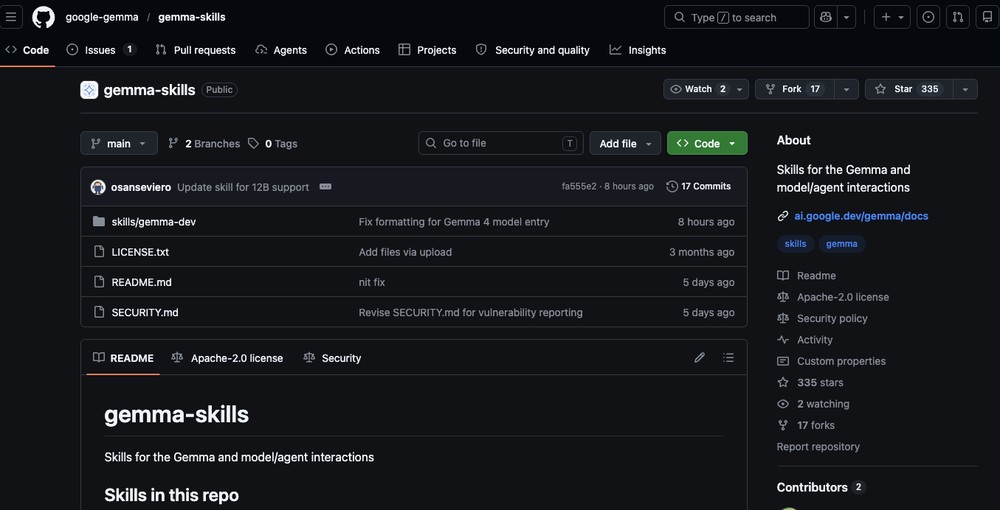This screenshot has height=510, width=1000.
Task: Fork the repository with Fork button
Action: coord(795,89)
